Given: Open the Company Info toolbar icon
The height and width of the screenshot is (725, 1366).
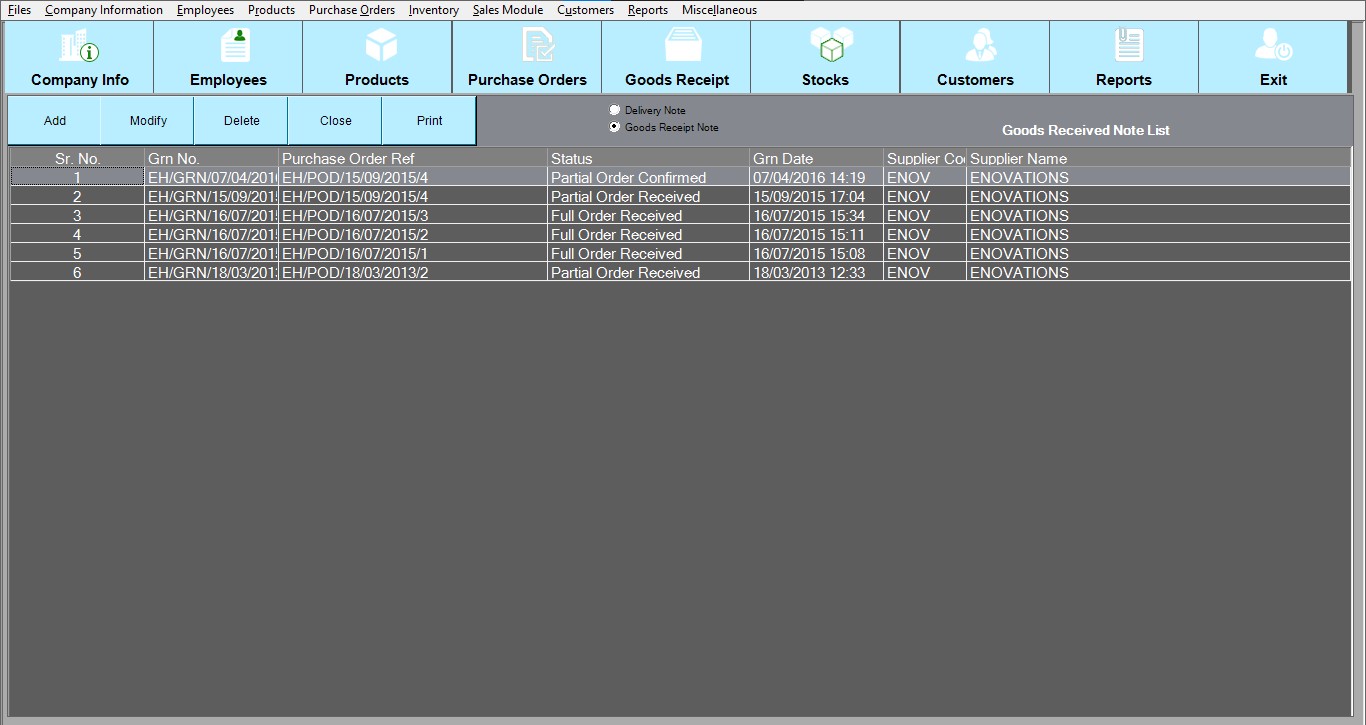Looking at the screenshot, I should [x=80, y=47].
